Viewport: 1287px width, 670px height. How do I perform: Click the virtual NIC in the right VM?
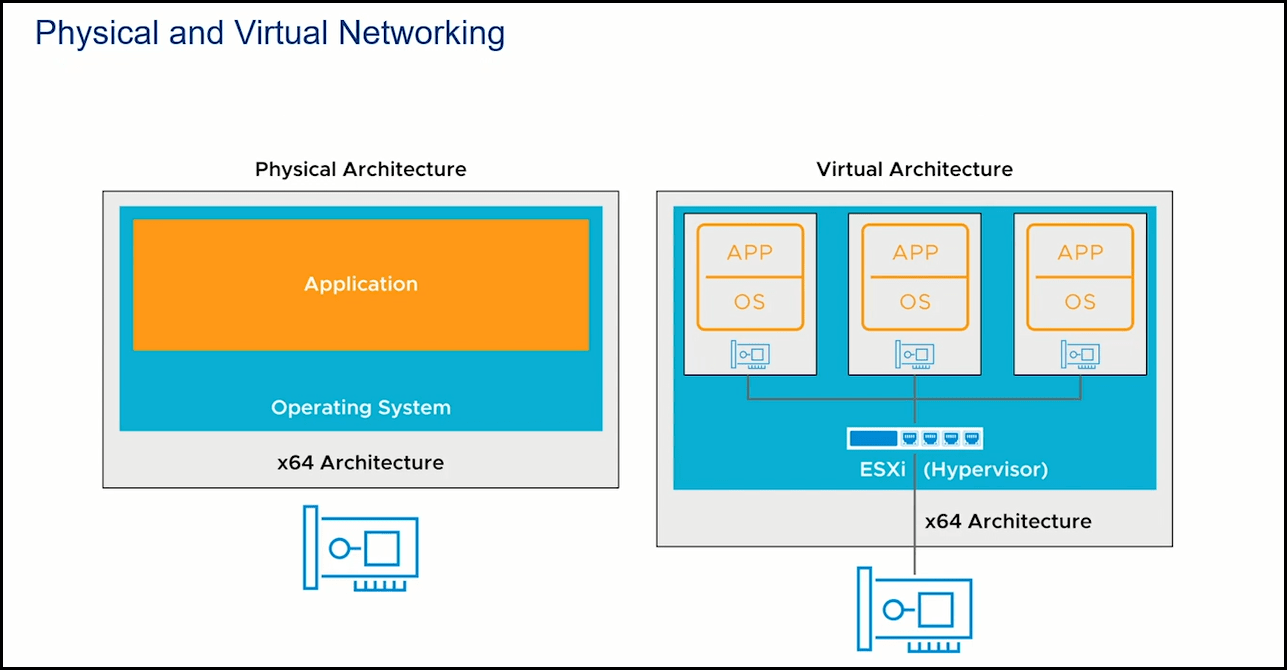tap(1080, 355)
